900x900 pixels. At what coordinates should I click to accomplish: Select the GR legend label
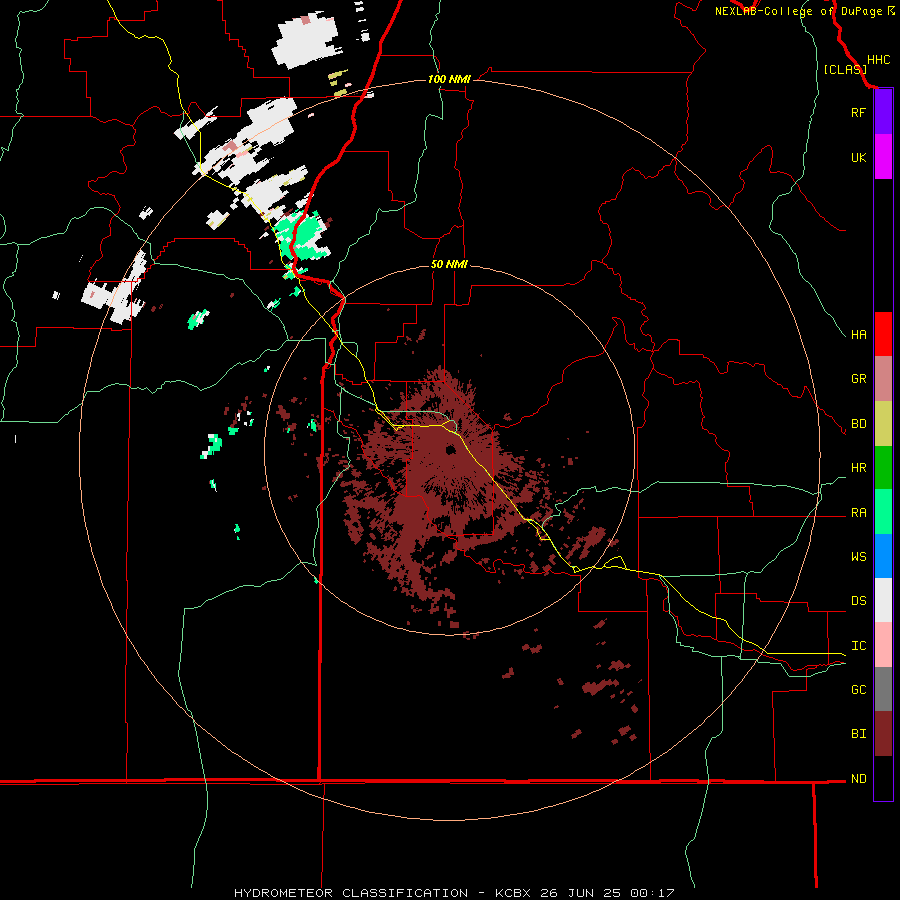click(858, 379)
